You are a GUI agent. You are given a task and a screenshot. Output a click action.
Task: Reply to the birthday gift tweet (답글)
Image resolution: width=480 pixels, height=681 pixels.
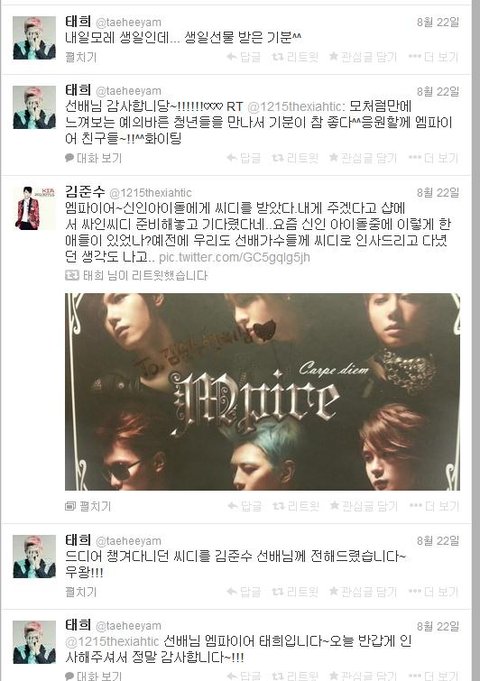point(244,57)
